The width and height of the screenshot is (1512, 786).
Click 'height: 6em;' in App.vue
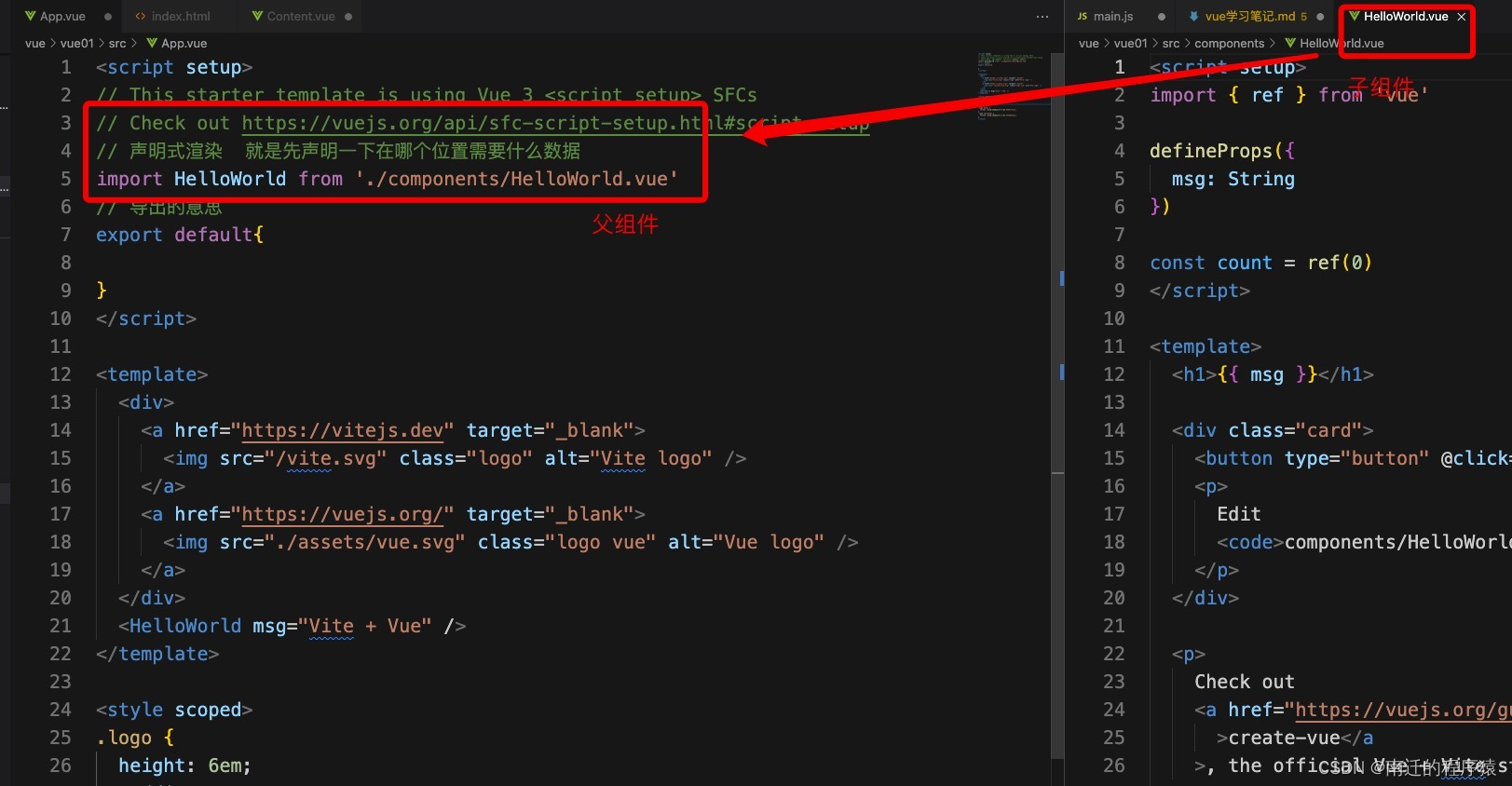coord(184,766)
